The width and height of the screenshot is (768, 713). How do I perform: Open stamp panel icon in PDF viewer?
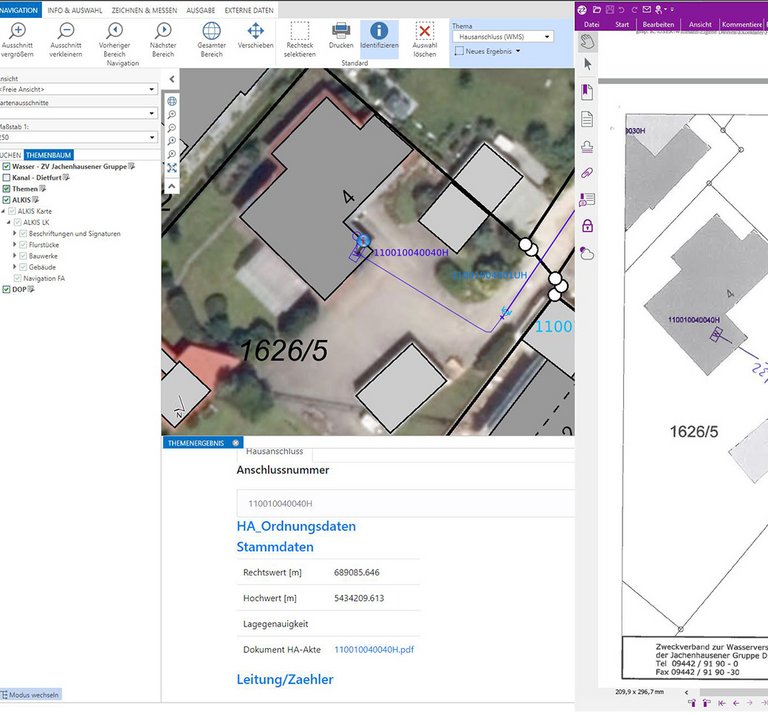pos(587,146)
